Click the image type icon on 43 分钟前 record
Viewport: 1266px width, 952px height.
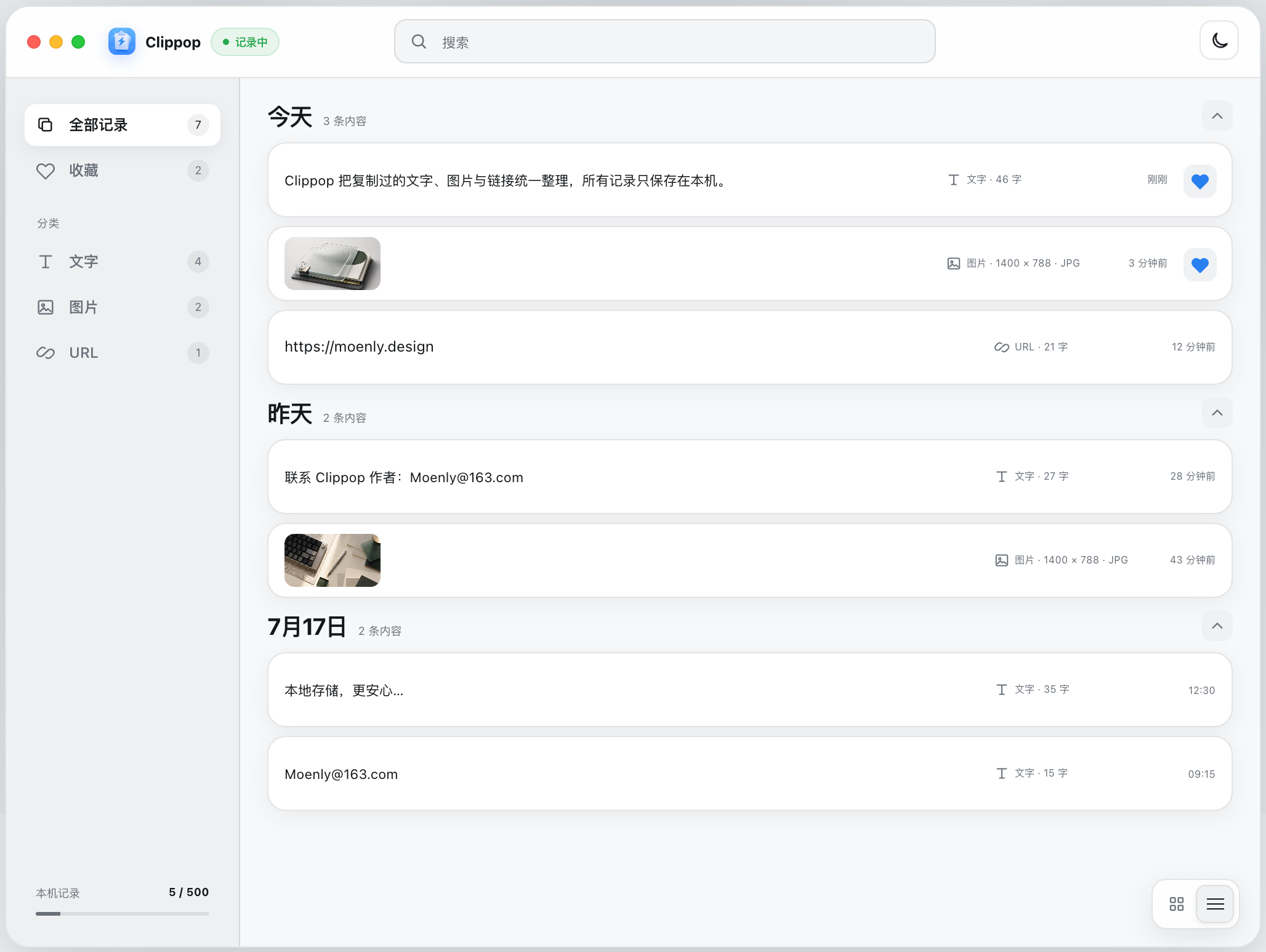point(1001,560)
